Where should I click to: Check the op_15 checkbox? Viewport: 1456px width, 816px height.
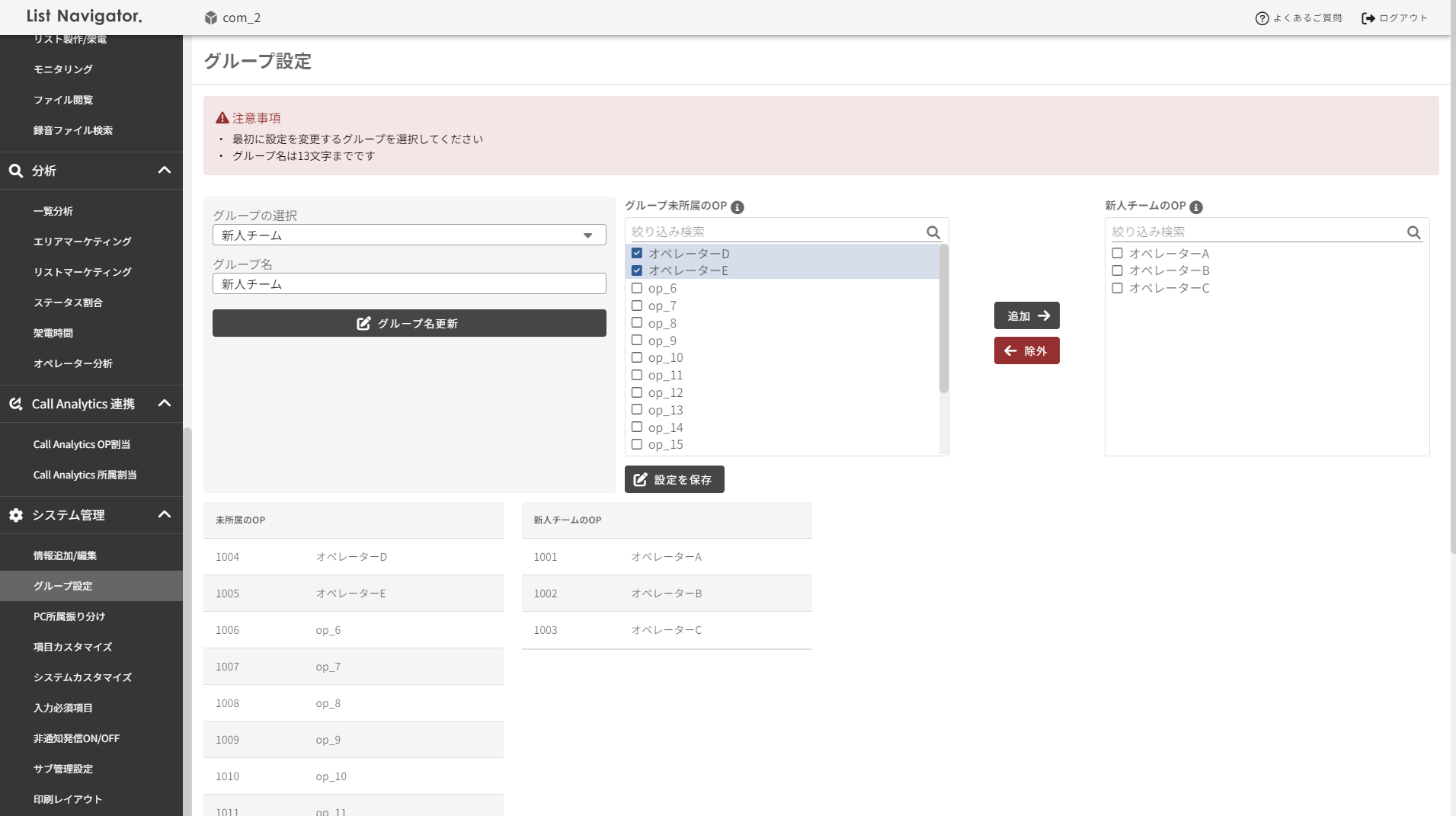[637, 444]
